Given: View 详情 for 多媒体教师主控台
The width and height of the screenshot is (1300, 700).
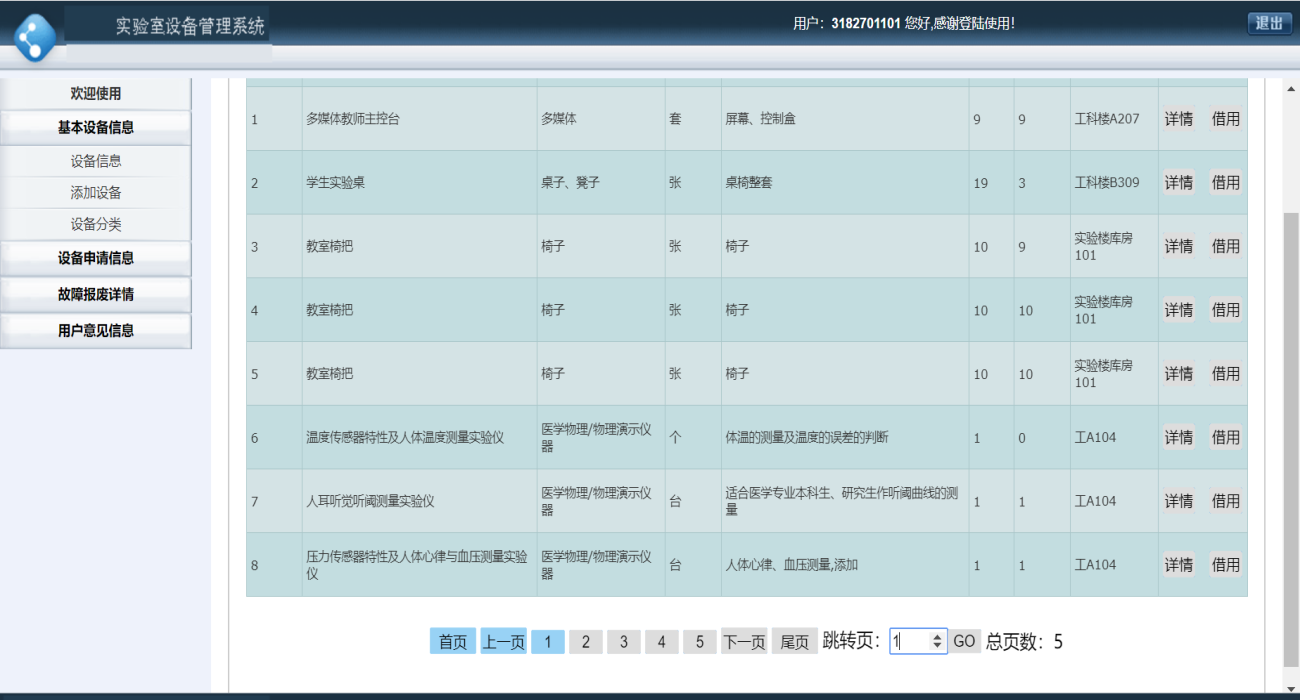Looking at the screenshot, I should click(x=1179, y=119).
